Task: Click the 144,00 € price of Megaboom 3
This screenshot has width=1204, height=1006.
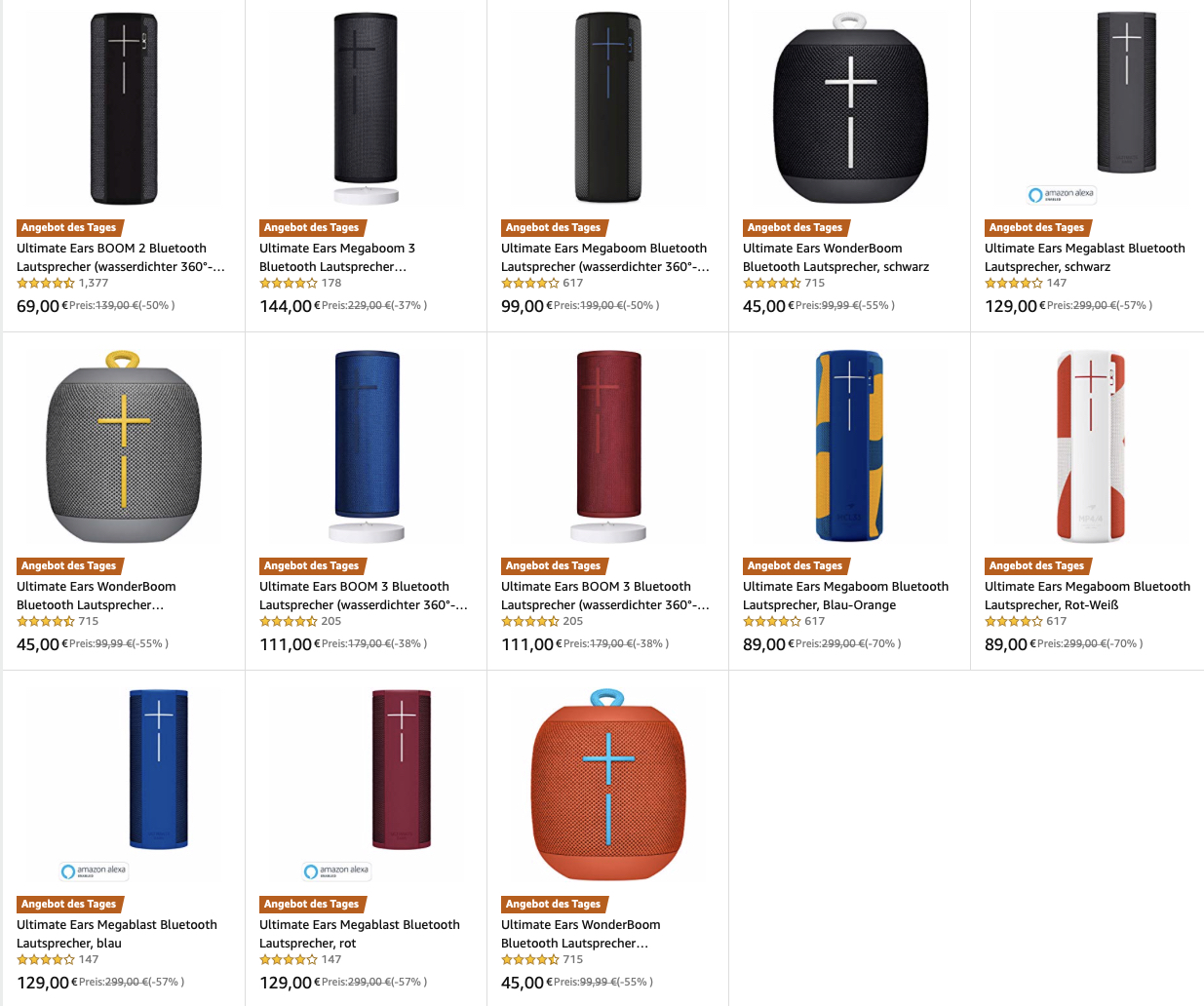Action: pos(290,306)
